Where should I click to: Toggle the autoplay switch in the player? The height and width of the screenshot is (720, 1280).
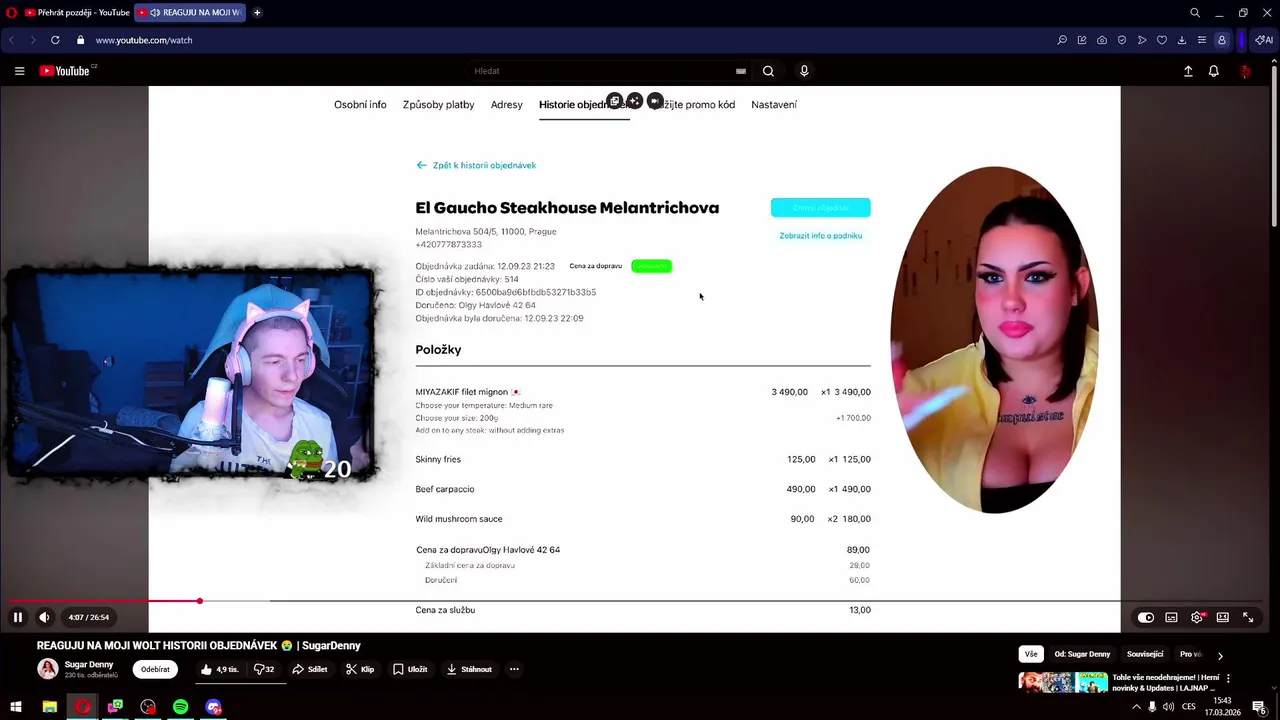[x=1146, y=617]
